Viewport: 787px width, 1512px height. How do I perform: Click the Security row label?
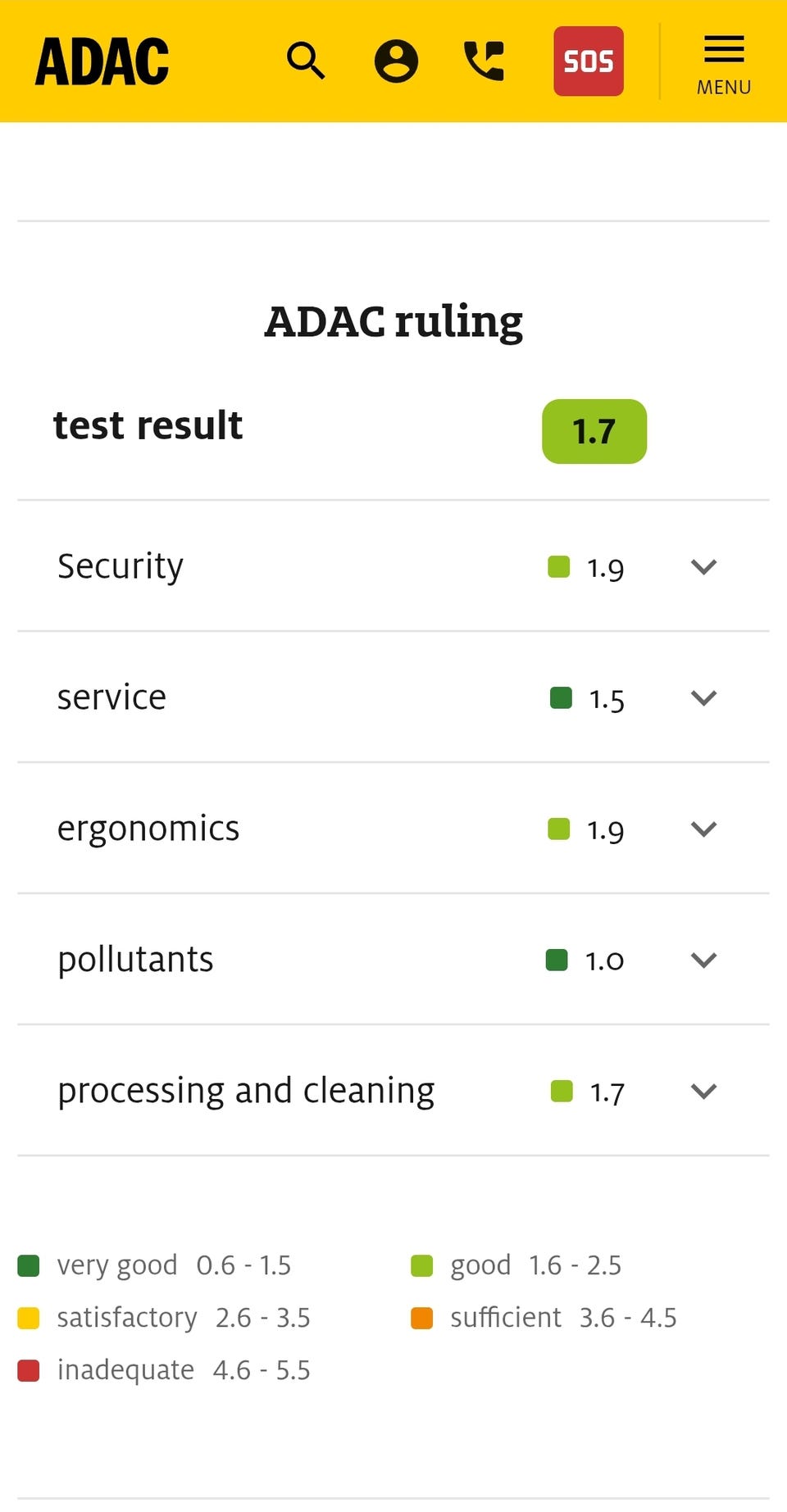(121, 566)
